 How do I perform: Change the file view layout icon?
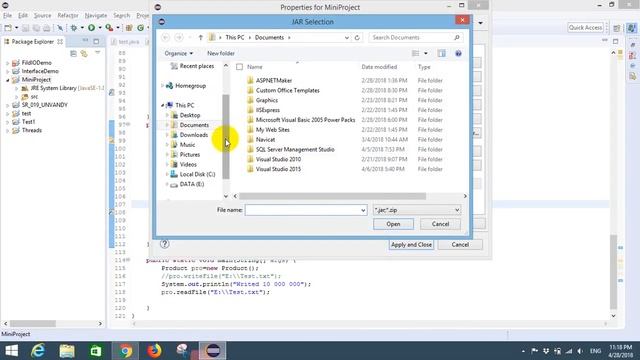[416, 53]
